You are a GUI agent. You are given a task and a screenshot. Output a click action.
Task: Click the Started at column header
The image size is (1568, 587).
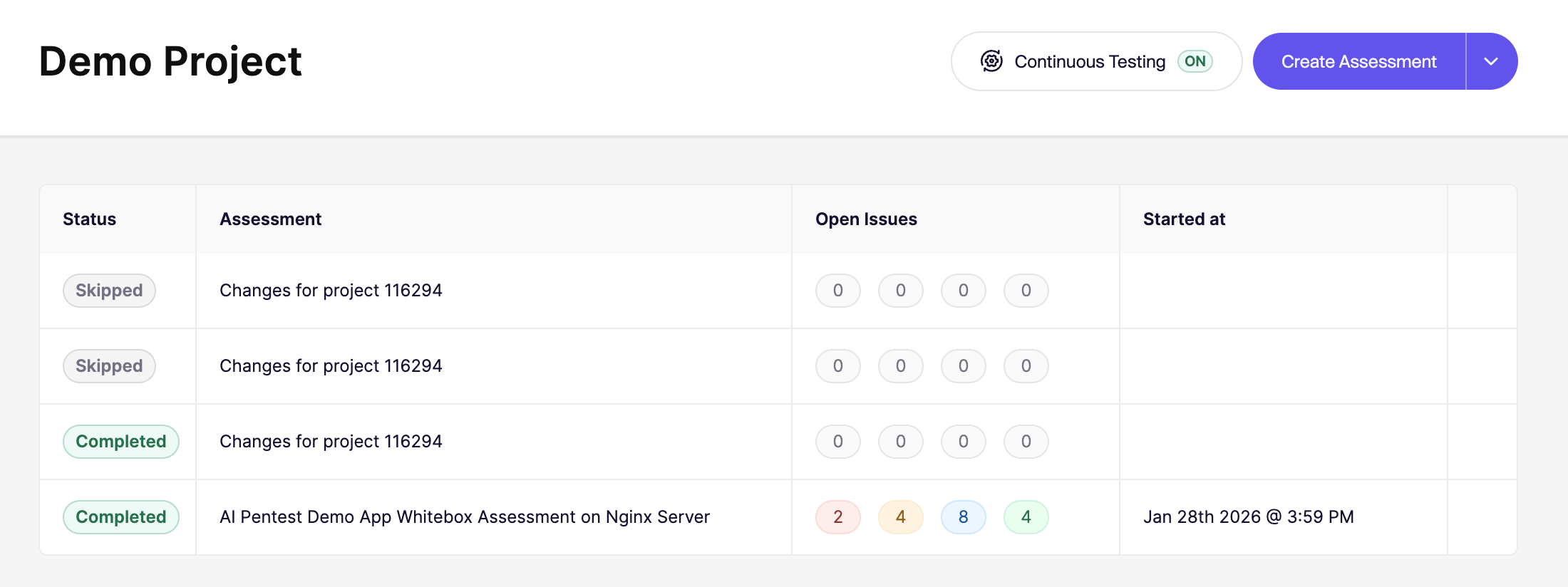(1184, 219)
